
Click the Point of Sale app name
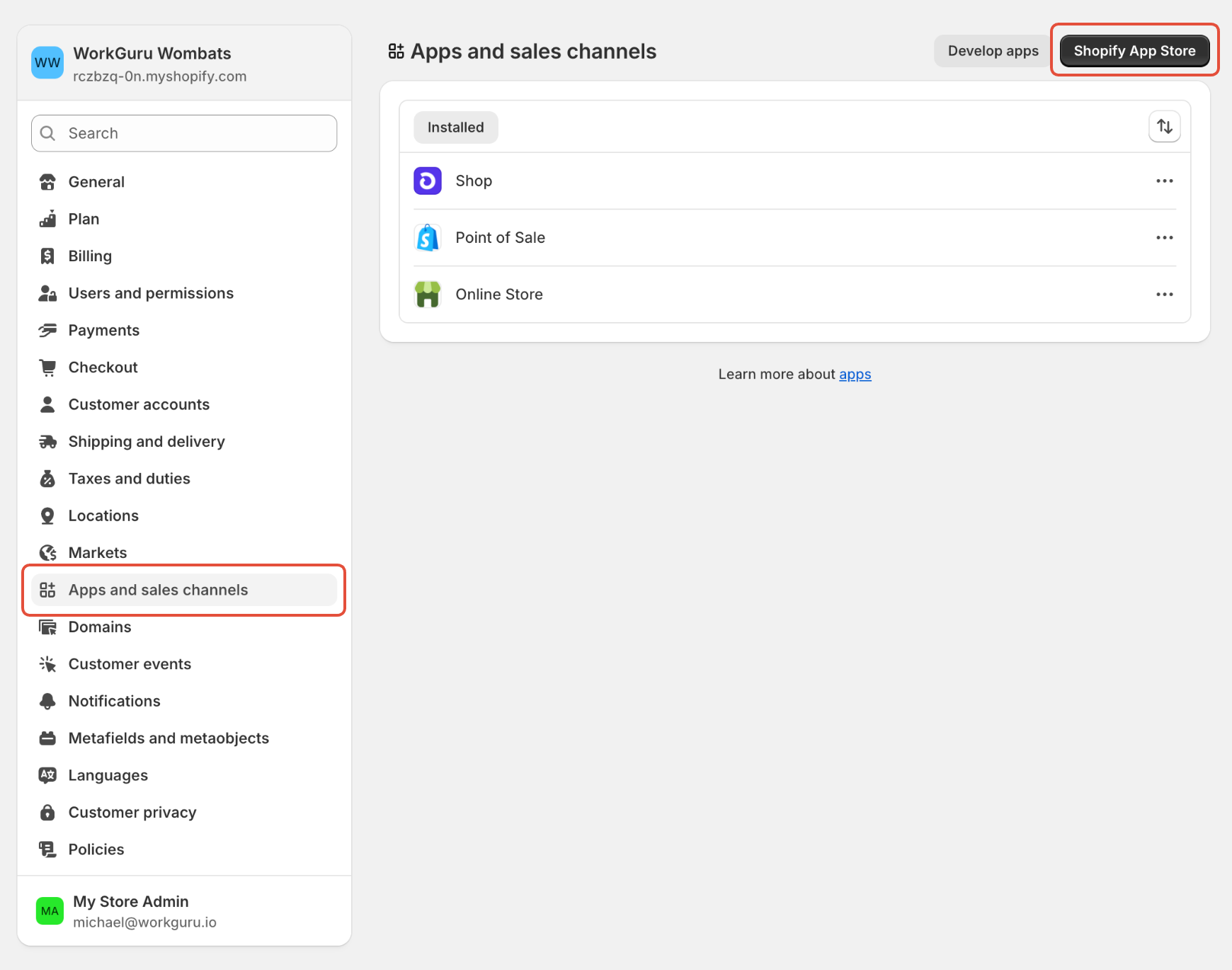[501, 238]
